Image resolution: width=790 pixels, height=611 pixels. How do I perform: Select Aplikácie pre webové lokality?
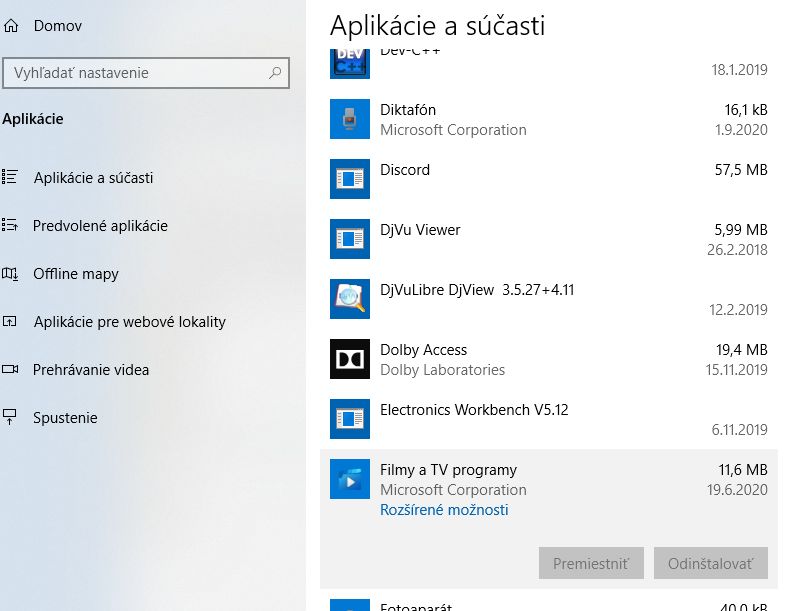click(x=129, y=322)
